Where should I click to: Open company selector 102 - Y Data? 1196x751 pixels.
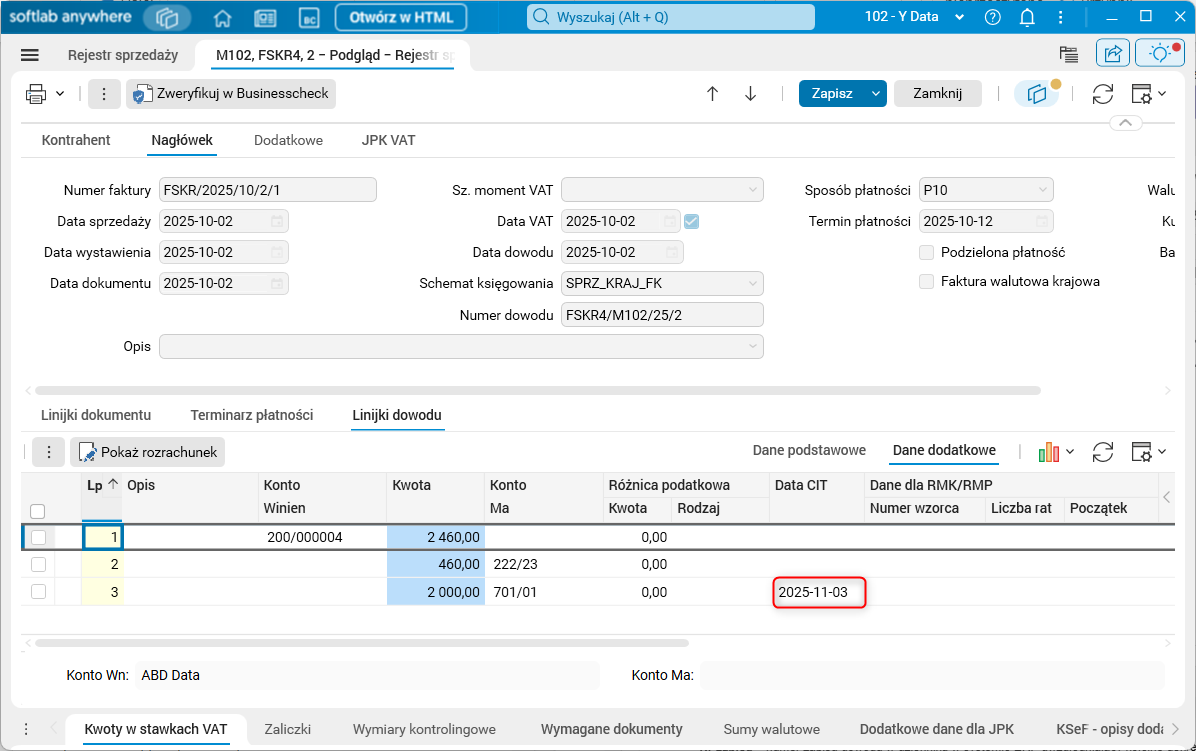point(914,17)
